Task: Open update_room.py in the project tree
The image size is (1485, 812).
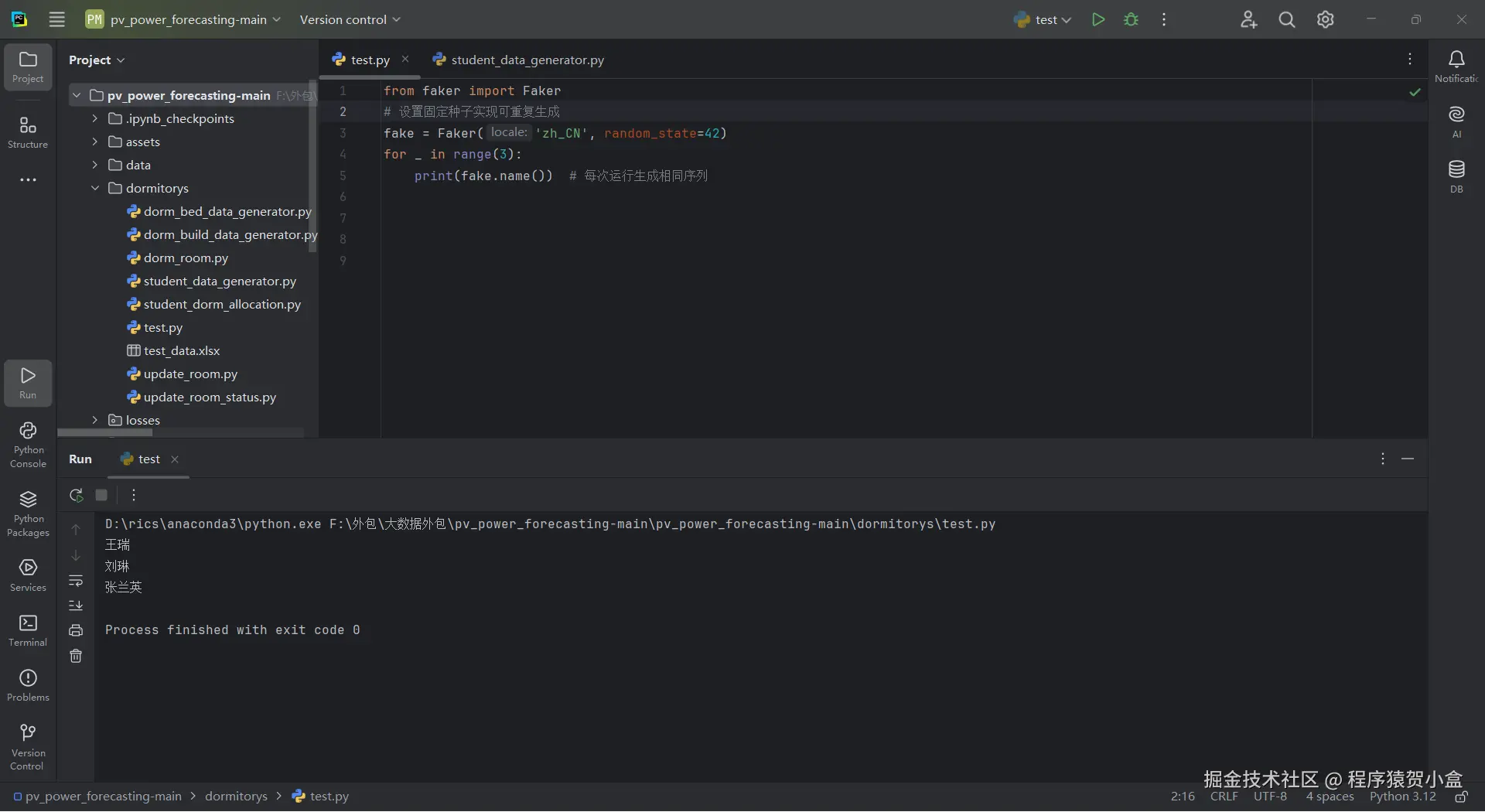Action: (190, 374)
